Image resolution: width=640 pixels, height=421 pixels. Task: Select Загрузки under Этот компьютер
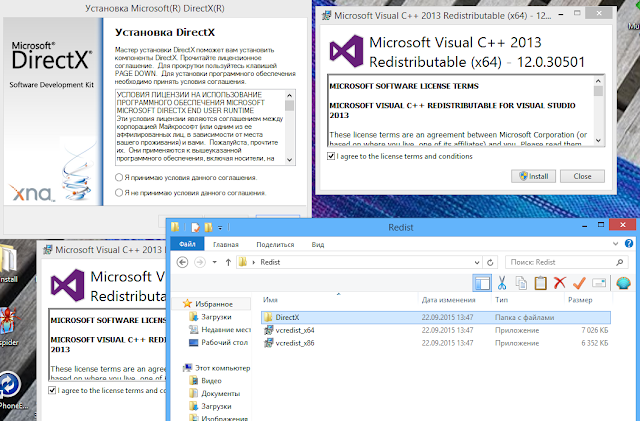pos(211,406)
